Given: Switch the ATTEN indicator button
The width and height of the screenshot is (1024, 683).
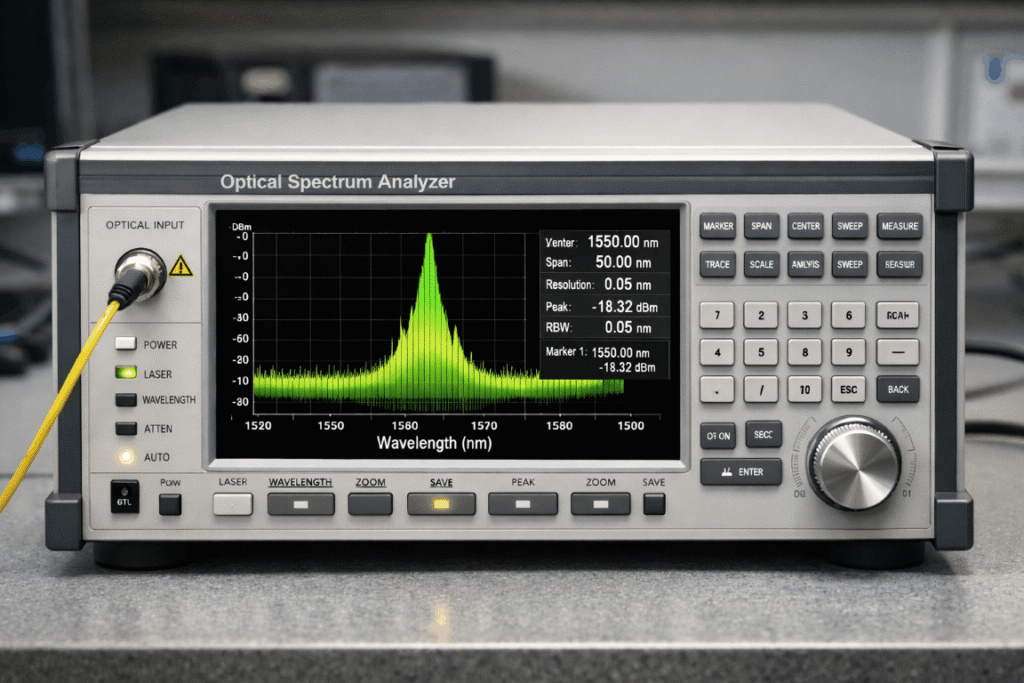Looking at the screenshot, I should coord(125,428).
